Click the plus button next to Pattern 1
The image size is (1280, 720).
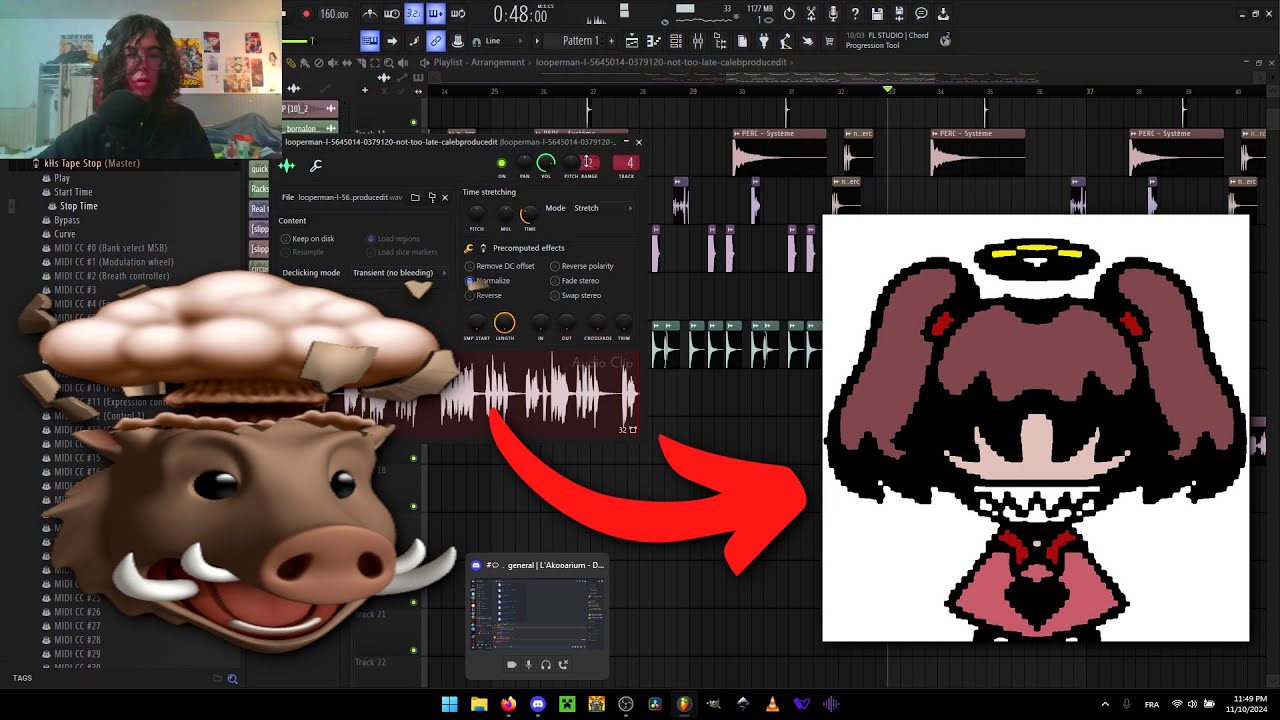tap(613, 41)
